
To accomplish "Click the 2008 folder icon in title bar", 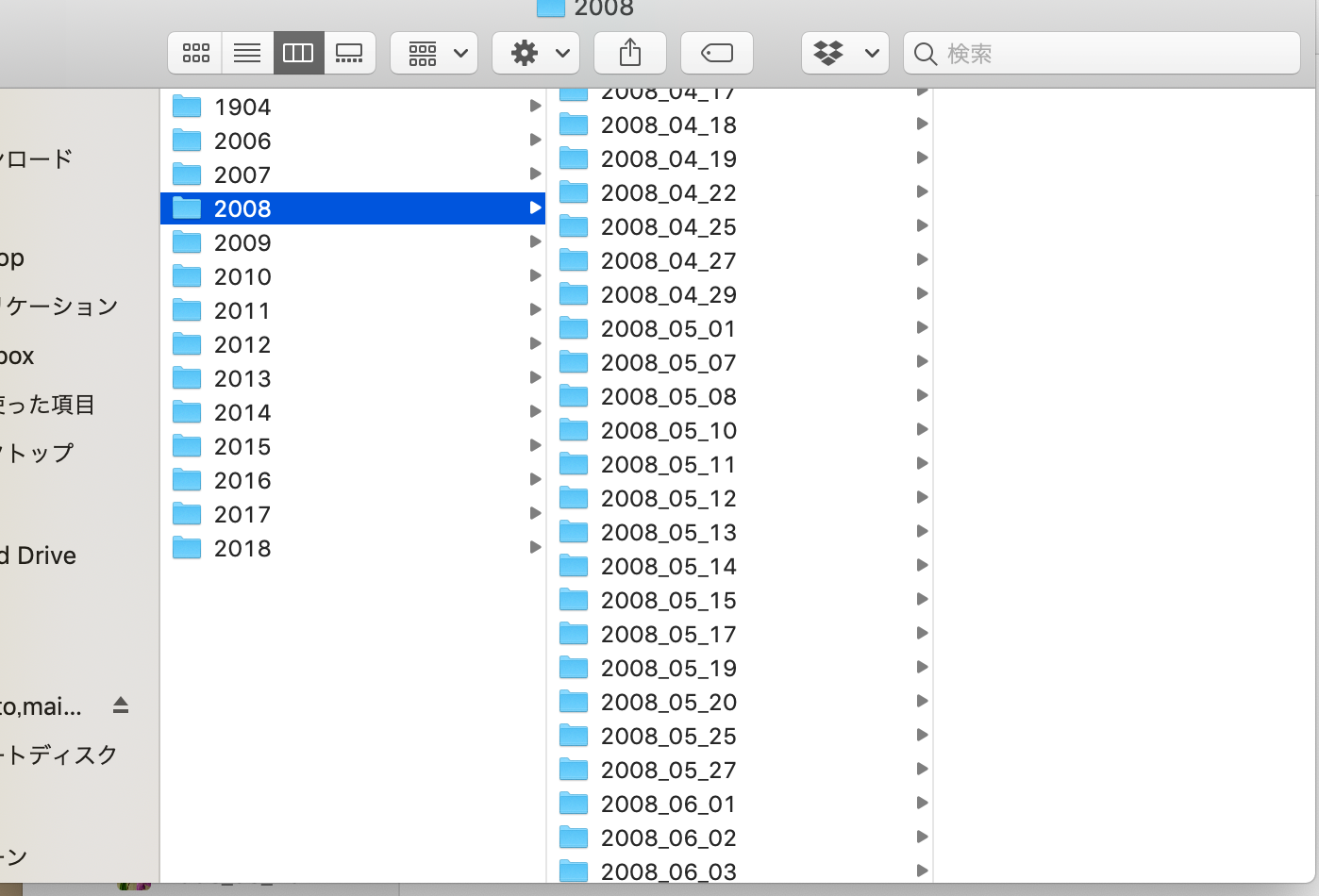I will 551,8.
